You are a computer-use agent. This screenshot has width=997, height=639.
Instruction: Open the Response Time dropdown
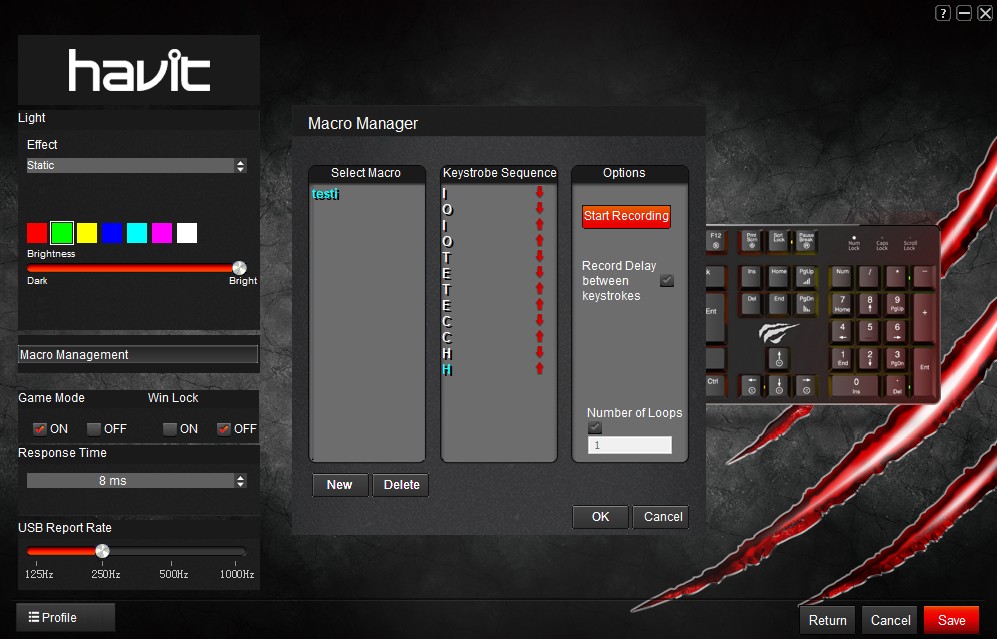click(x=136, y=481)
